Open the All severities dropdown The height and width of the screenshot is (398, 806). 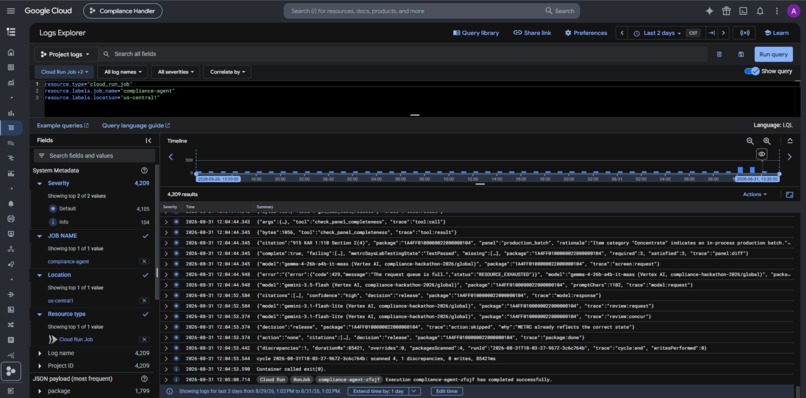pos(175,72)
